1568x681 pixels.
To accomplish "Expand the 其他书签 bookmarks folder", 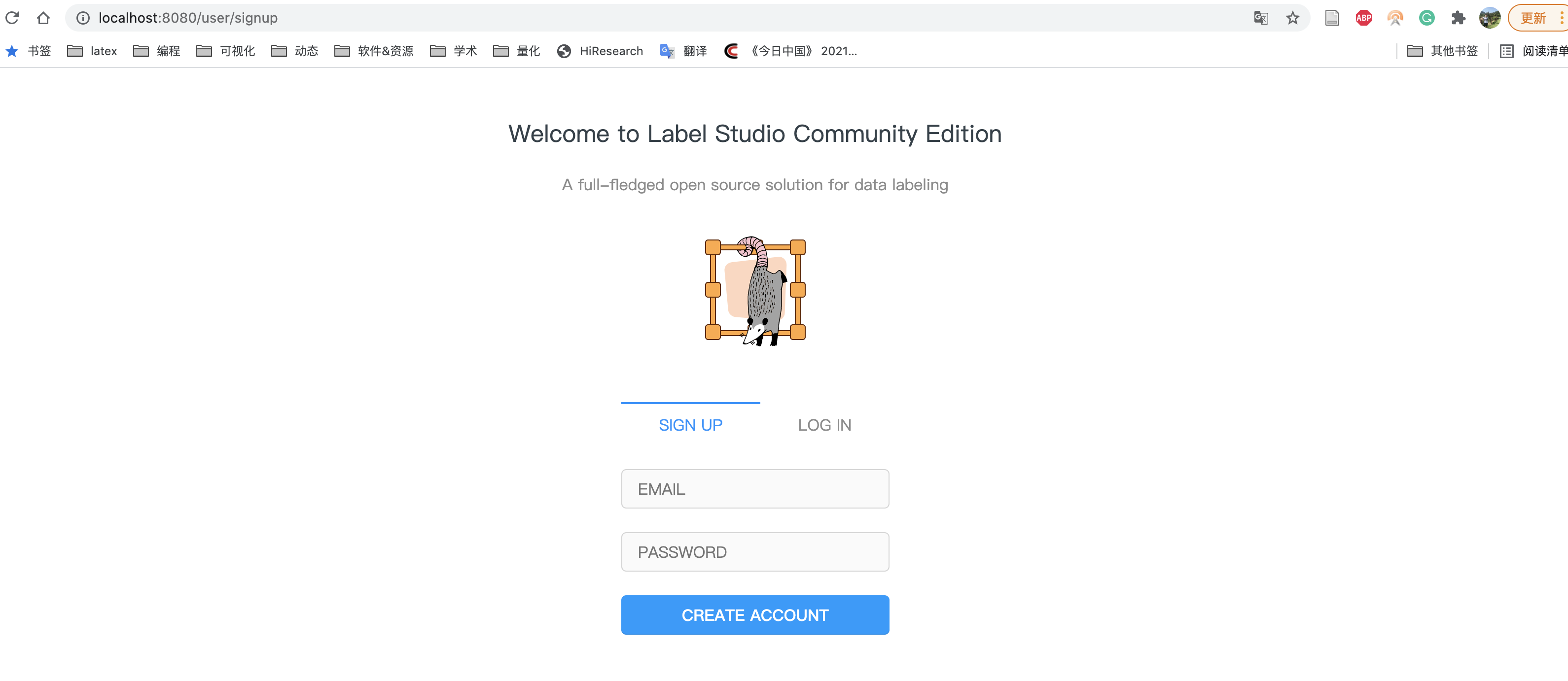I will pos(1443,51).
